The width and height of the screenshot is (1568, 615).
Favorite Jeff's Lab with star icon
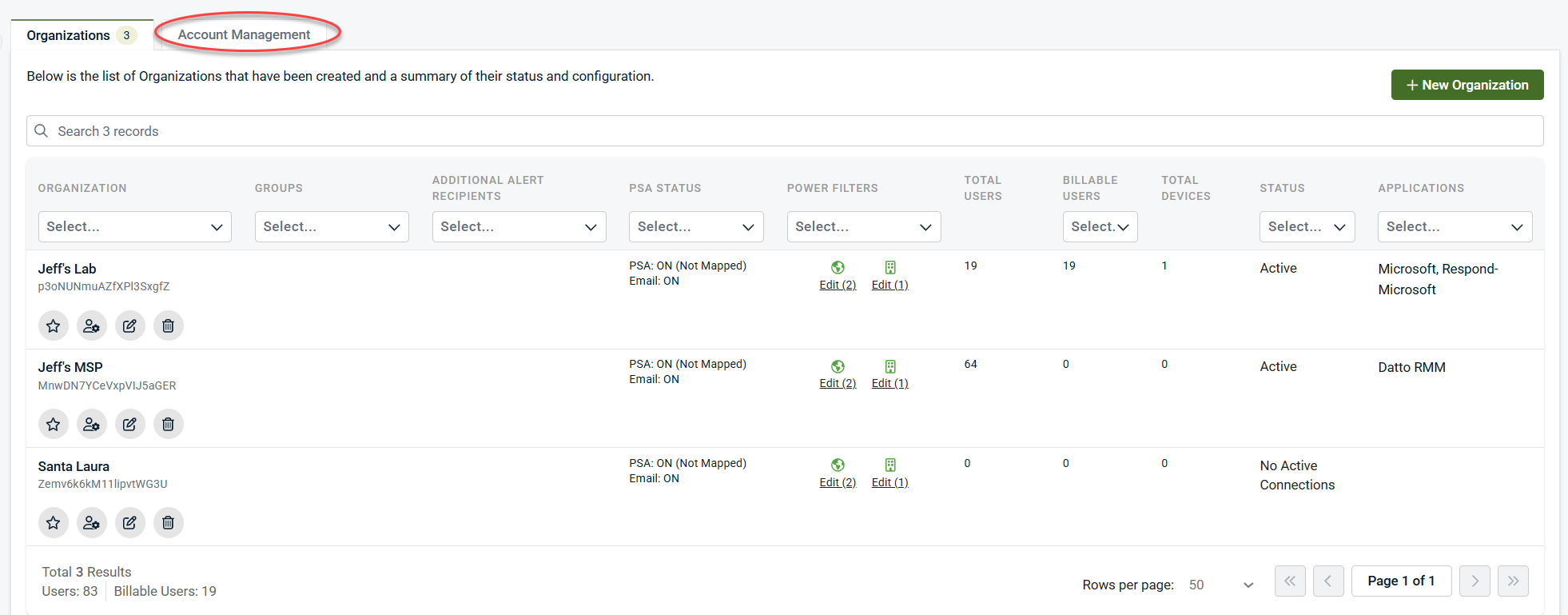(x=53, y=325)
